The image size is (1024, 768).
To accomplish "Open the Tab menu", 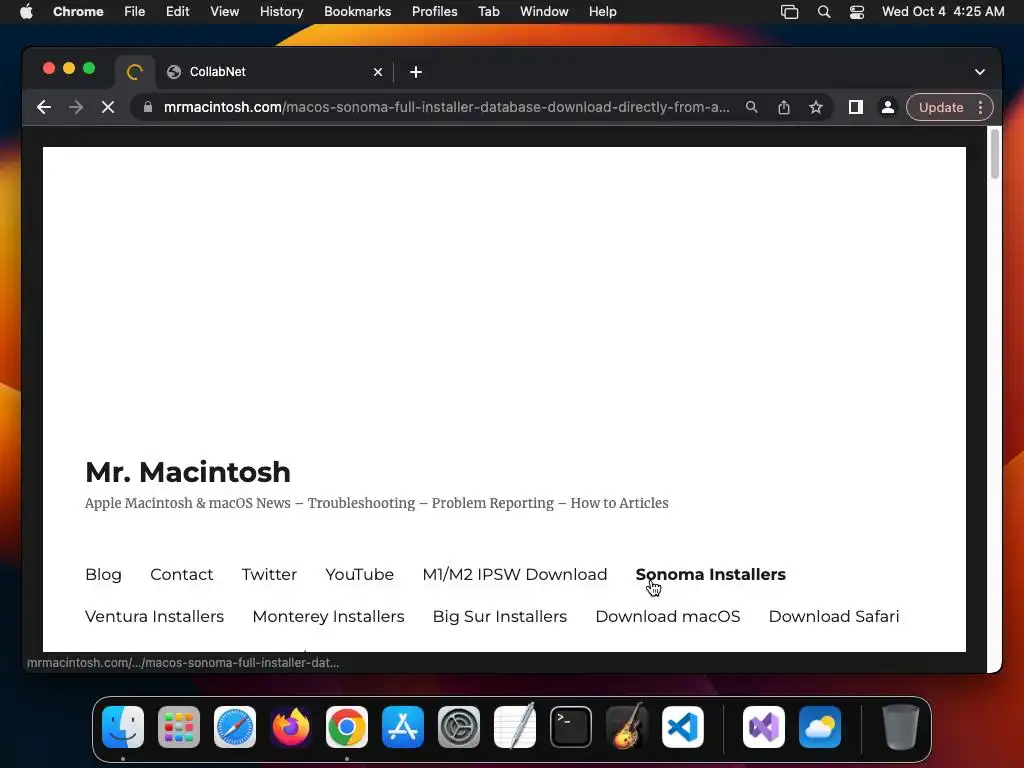I will pos(488,12).
